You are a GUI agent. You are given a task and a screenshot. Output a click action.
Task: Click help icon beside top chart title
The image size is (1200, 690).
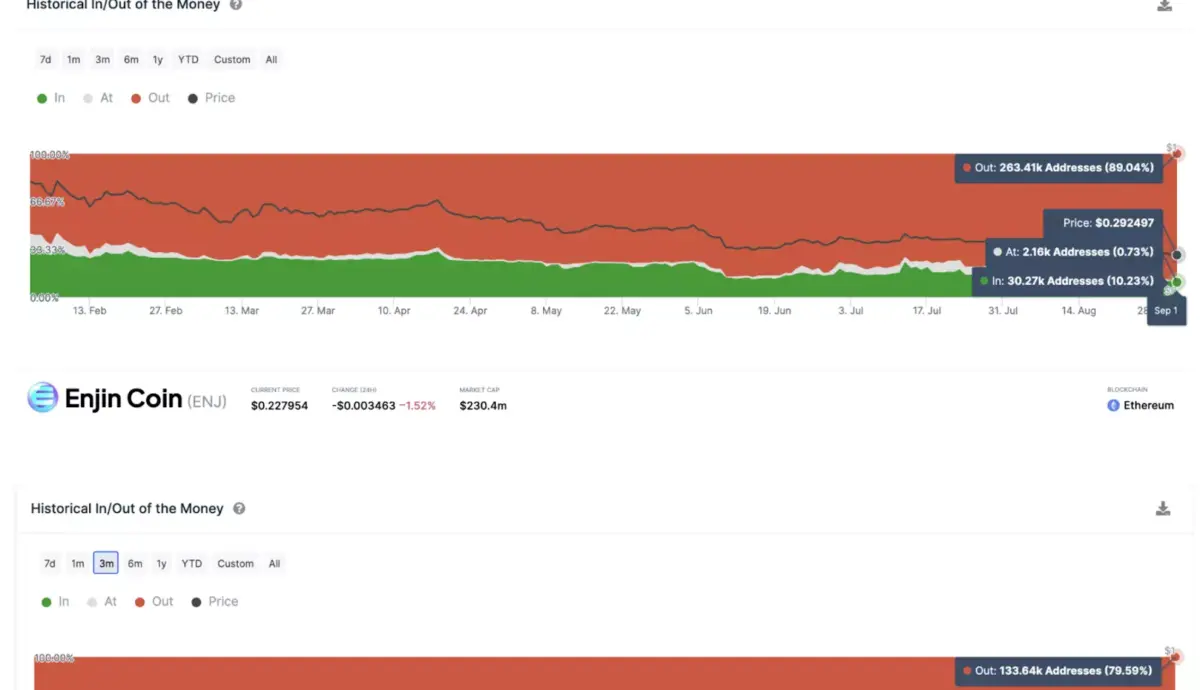click(x=236, y=5)
